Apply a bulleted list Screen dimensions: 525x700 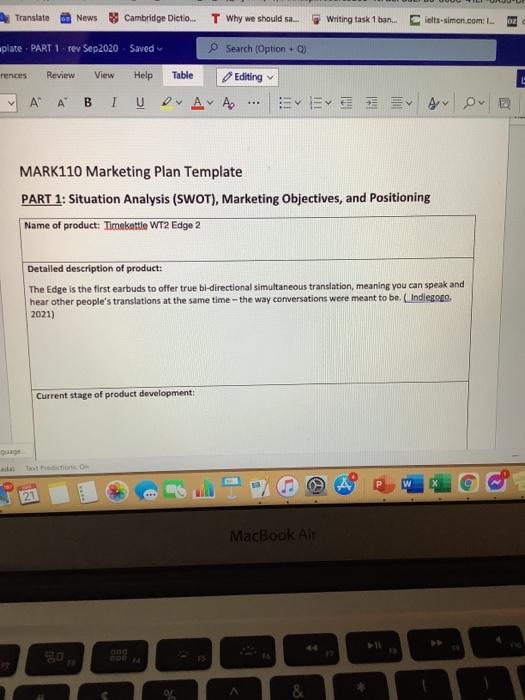pos(285,104)
